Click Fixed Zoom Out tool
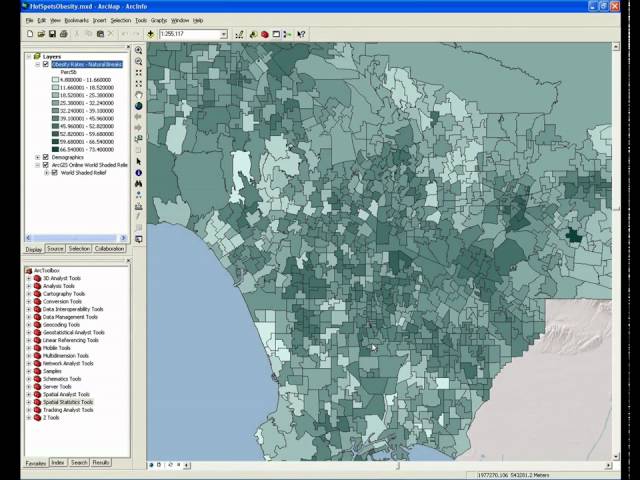 click(x=139, y=84)
